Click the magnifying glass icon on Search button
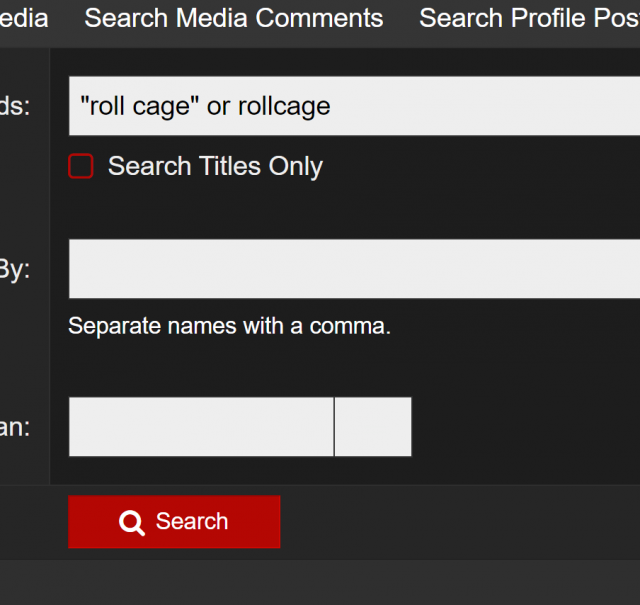This screenshot has height=605, width=640. tap(132, 523)
